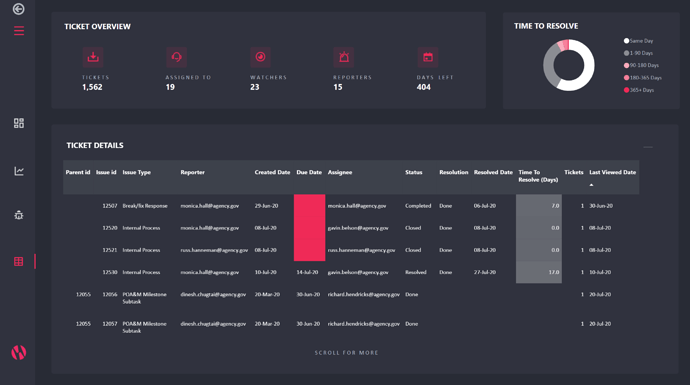The height and width of the screenshot is (385, 690).
Task: Click the Watchers eye icon
Action: tap(261, 57)
